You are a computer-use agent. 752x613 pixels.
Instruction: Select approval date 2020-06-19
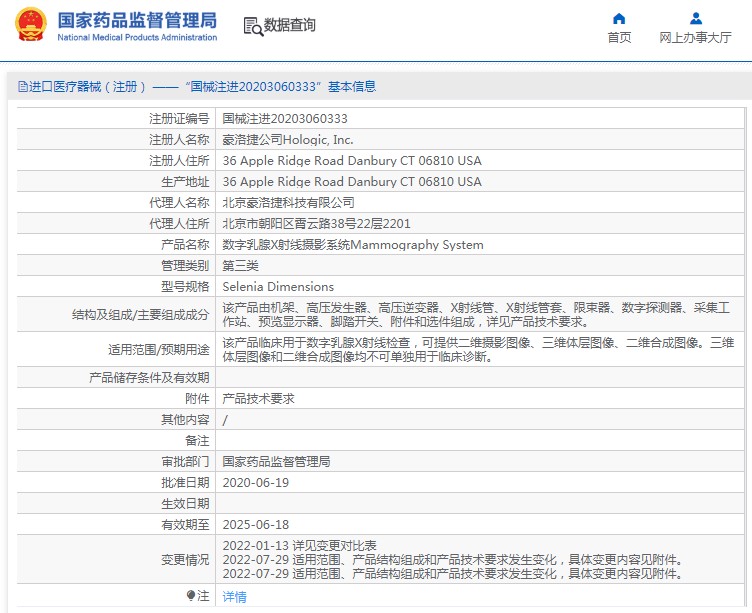(x=256, y=483)
